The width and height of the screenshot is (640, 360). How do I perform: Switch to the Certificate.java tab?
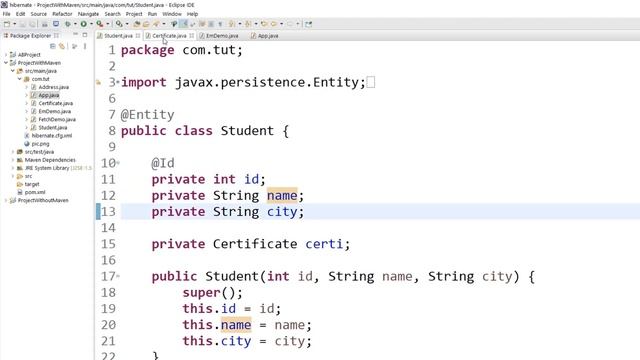[169, 36]
